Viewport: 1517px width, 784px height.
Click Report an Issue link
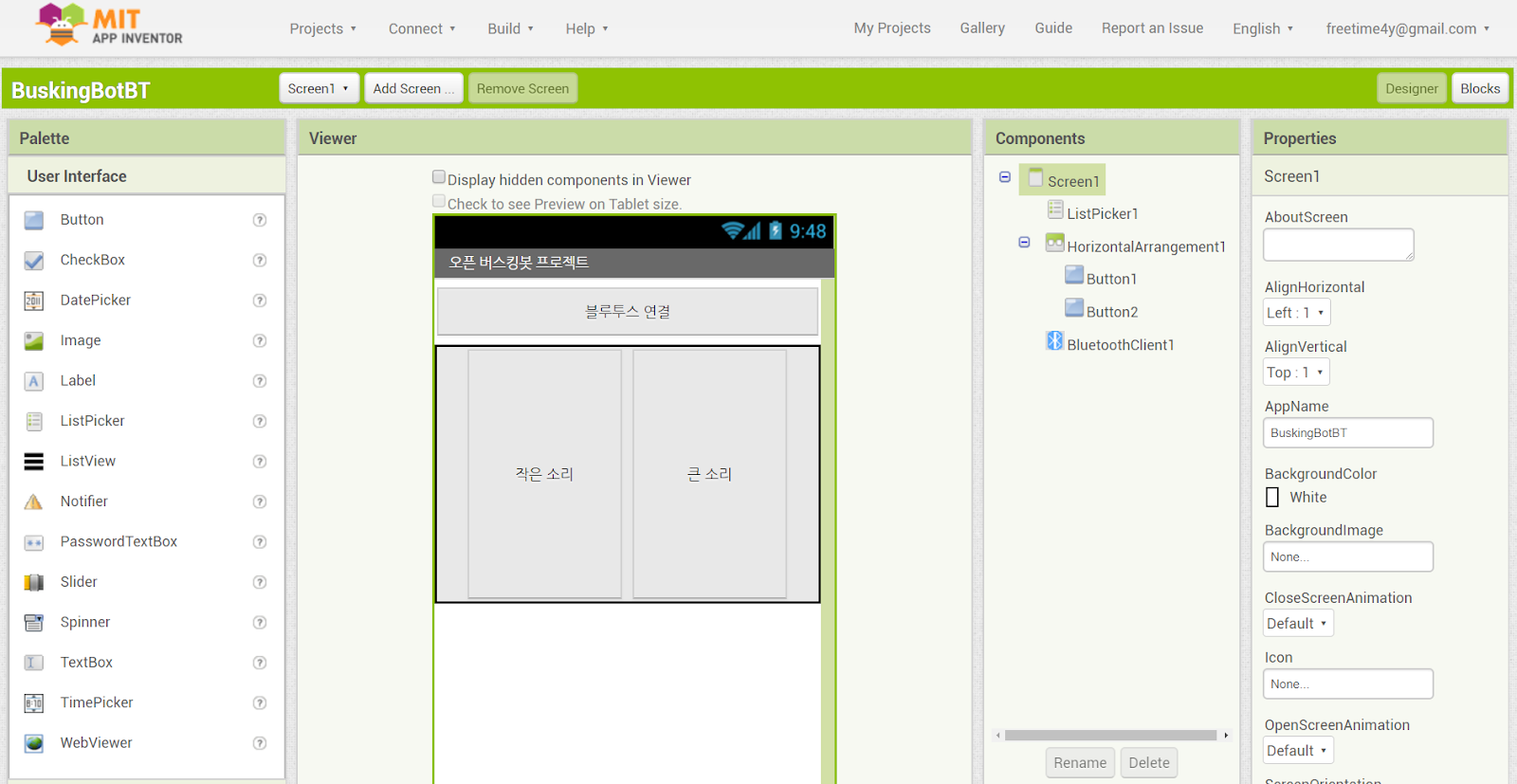coord(1152,28)
